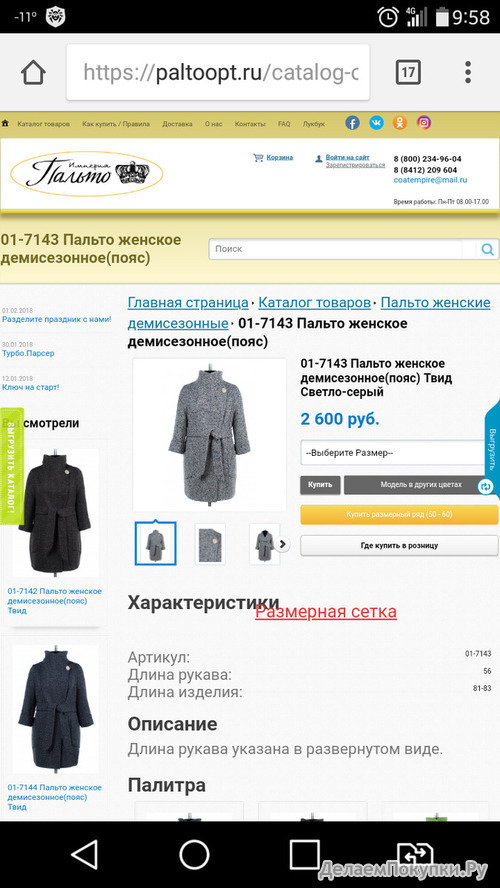This screenshot has width=500, height=888.
Task: Click the search magnifier icon
Action: click(488, 249)
